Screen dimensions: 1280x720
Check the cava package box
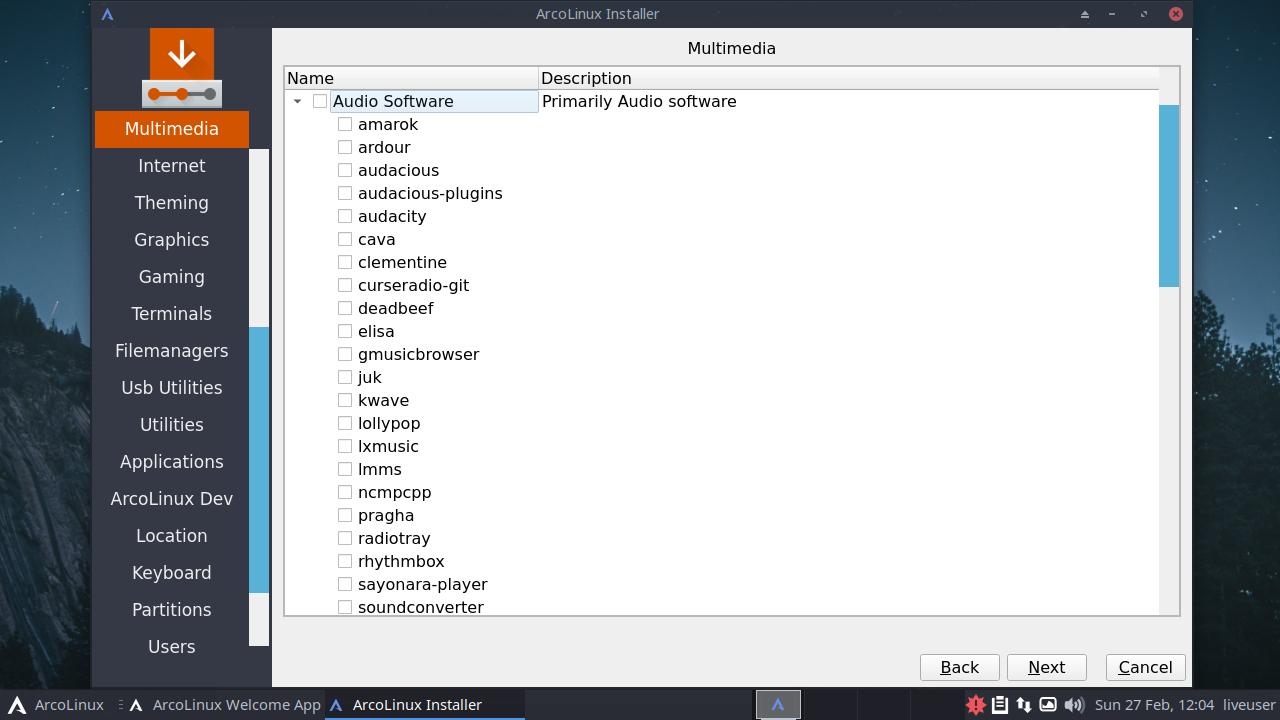[x=345, y=239]
